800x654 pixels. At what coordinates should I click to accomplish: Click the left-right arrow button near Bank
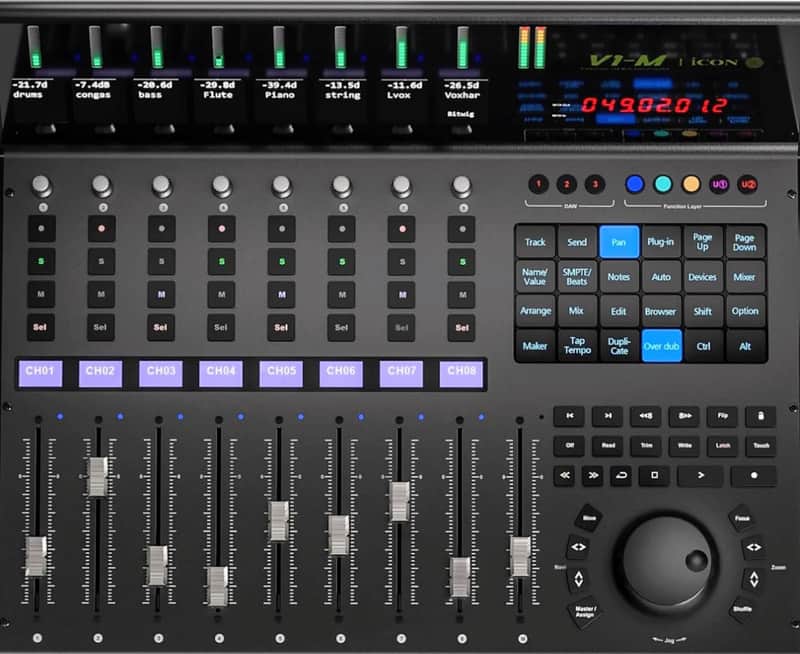(578, 547)
